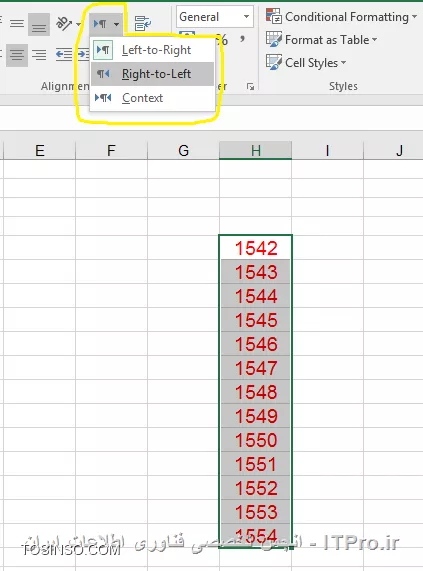Select column J header
The height and width of the screenshot is (571, 423).
point(394,150)
